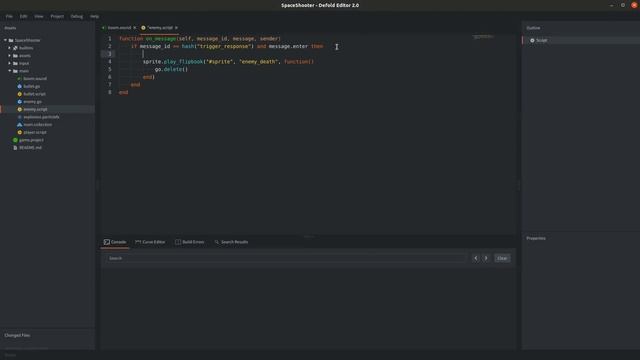Click the sound icon on boom.sound tab
This screenshot has width=640, height=360.
pyautogui.click(x=104, y=28)
